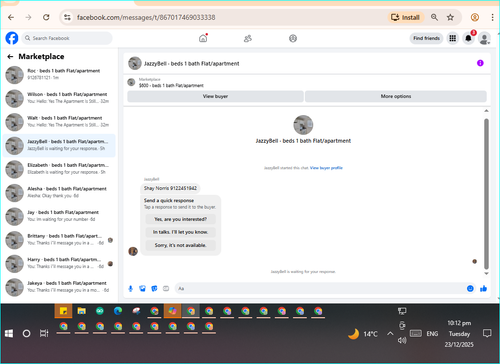Open the Chrome profile icon
This screenshot has height=364, width=500.
[475, 17]
